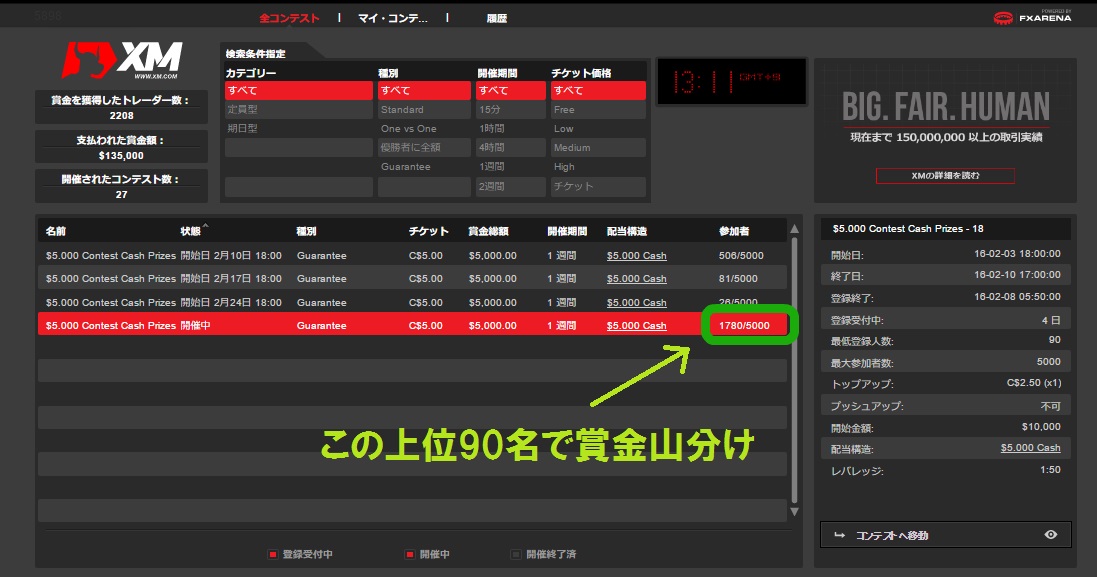The width and height of the screenshot is (1097, 577).
Task: Open $5.000 Cash link in 1780/5000 row
Action: pyautogui.click(x=637, y=326)
